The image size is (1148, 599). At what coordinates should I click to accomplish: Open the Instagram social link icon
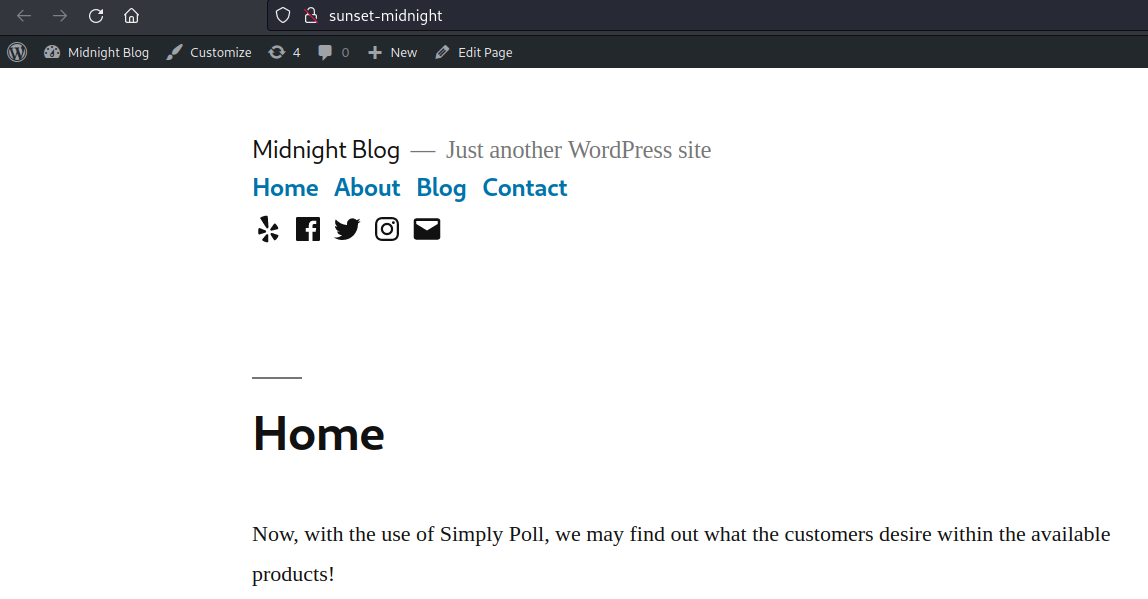click(387, 229)
